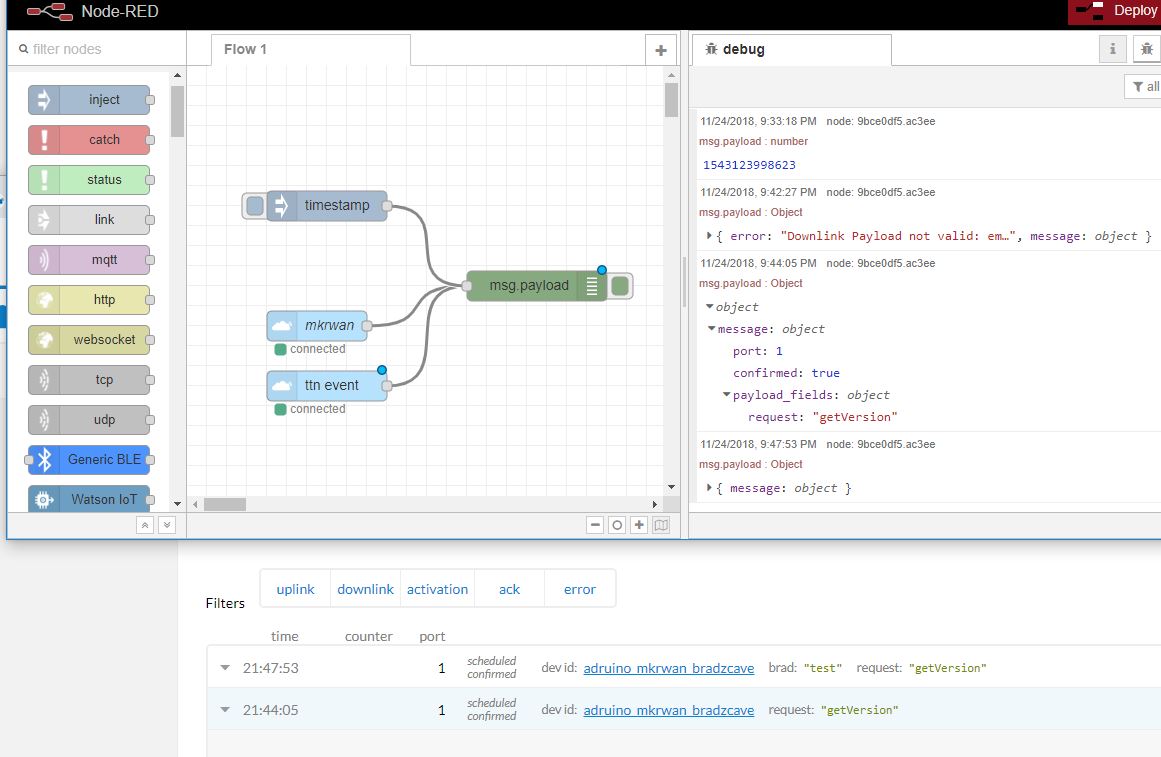Click the canvas vertical scrollbar thumb
1161x757 pixels.
click(672, 100)
